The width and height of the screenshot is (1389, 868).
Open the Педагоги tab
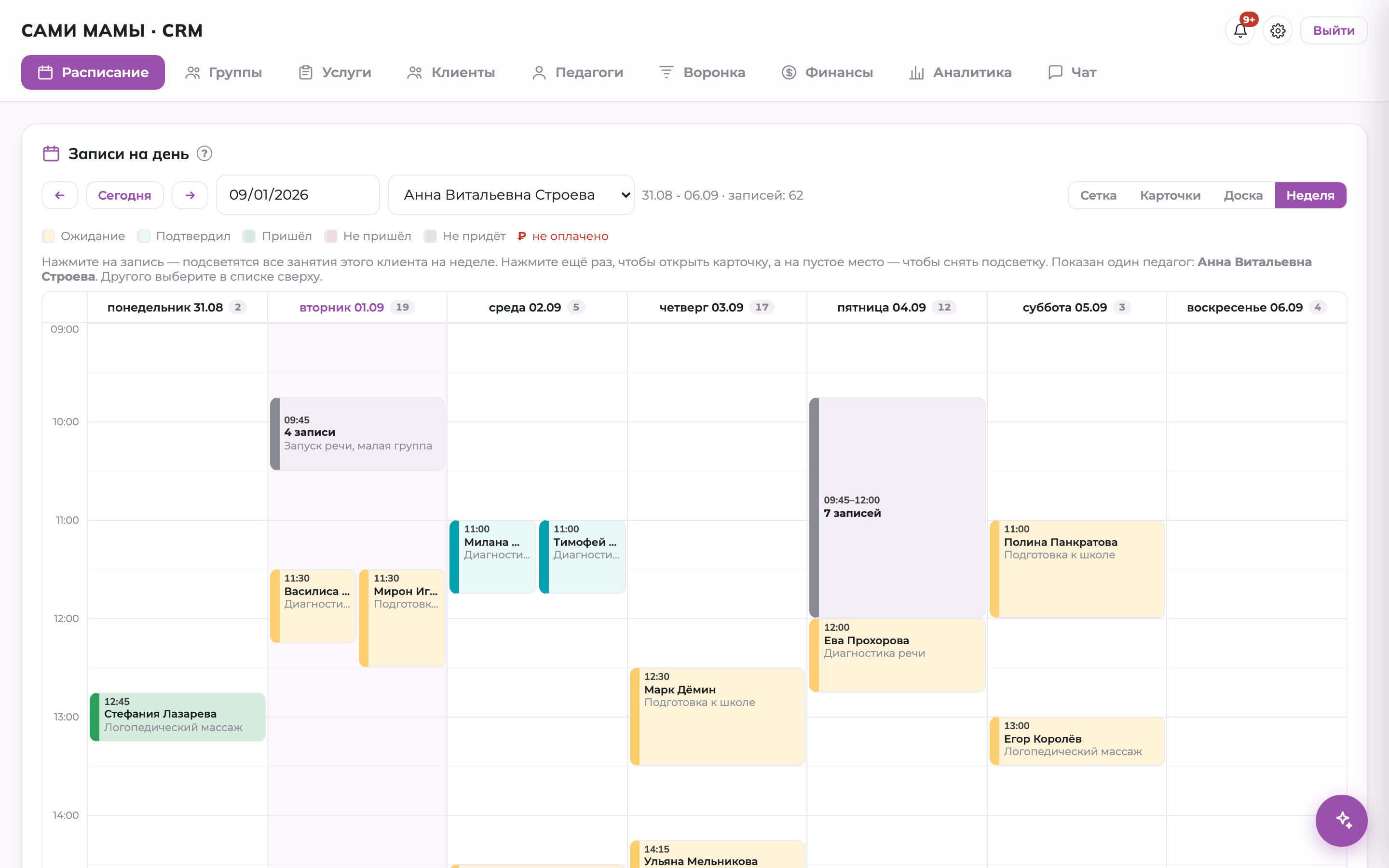(x=577, y=72)
